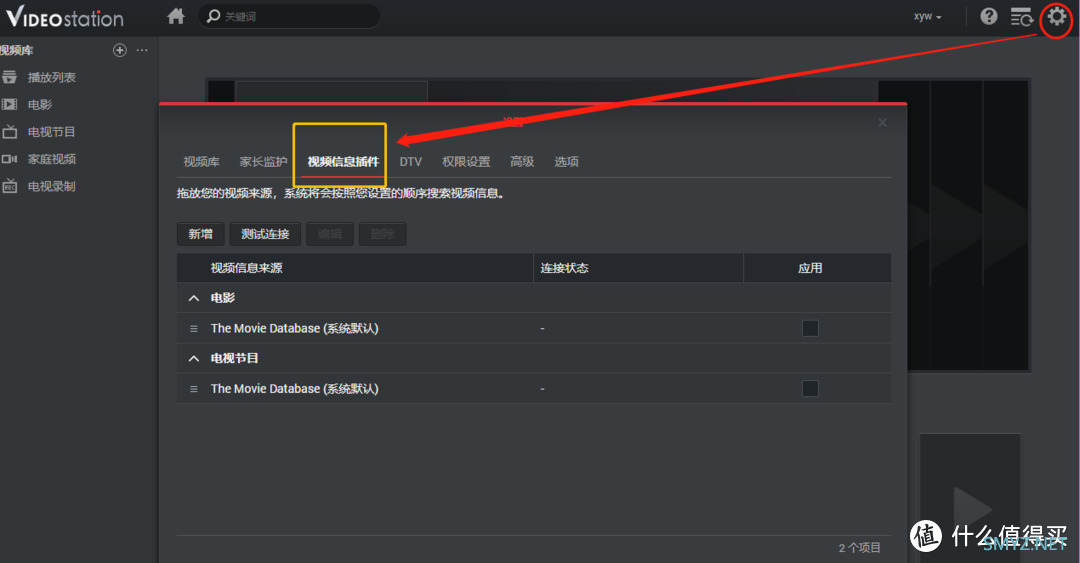Screen dimensions: 1080x563
Task: Open the 权限设置 tab
Action: tap(466, 162)
